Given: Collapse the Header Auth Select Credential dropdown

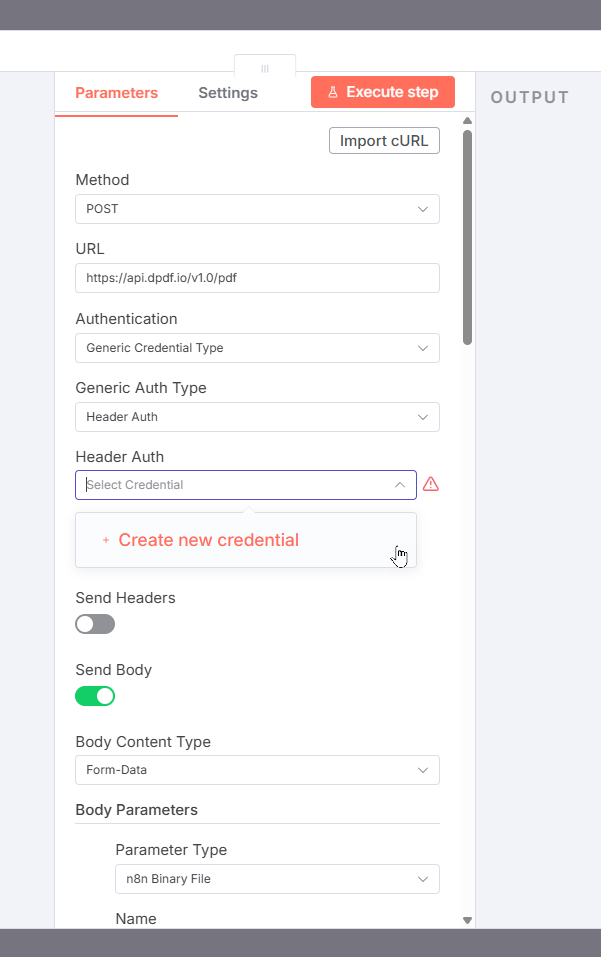Looking at the screenshot, I should point(399,485).
